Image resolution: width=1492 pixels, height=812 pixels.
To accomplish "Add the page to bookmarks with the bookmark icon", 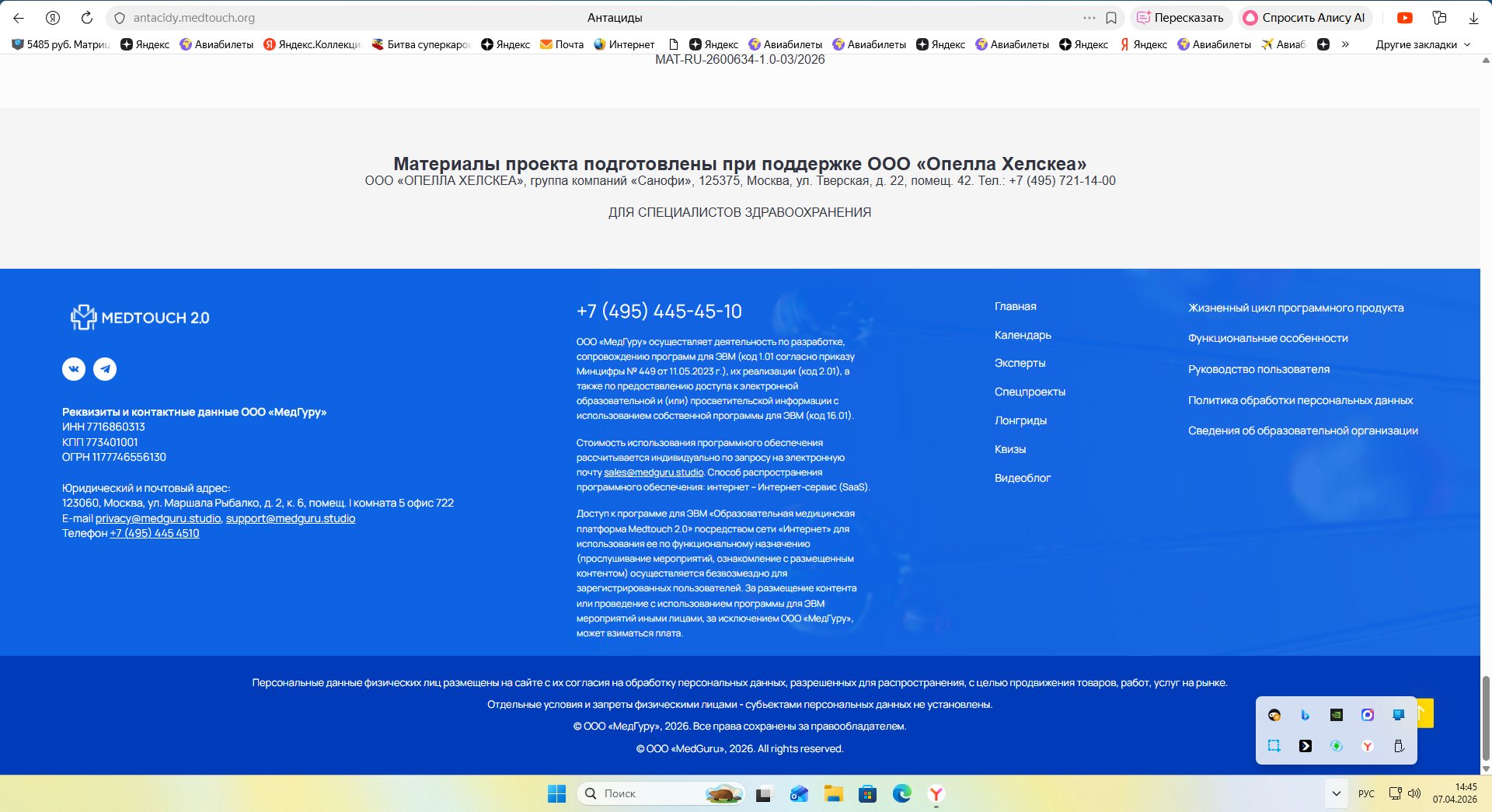I will pos(1111,18).
